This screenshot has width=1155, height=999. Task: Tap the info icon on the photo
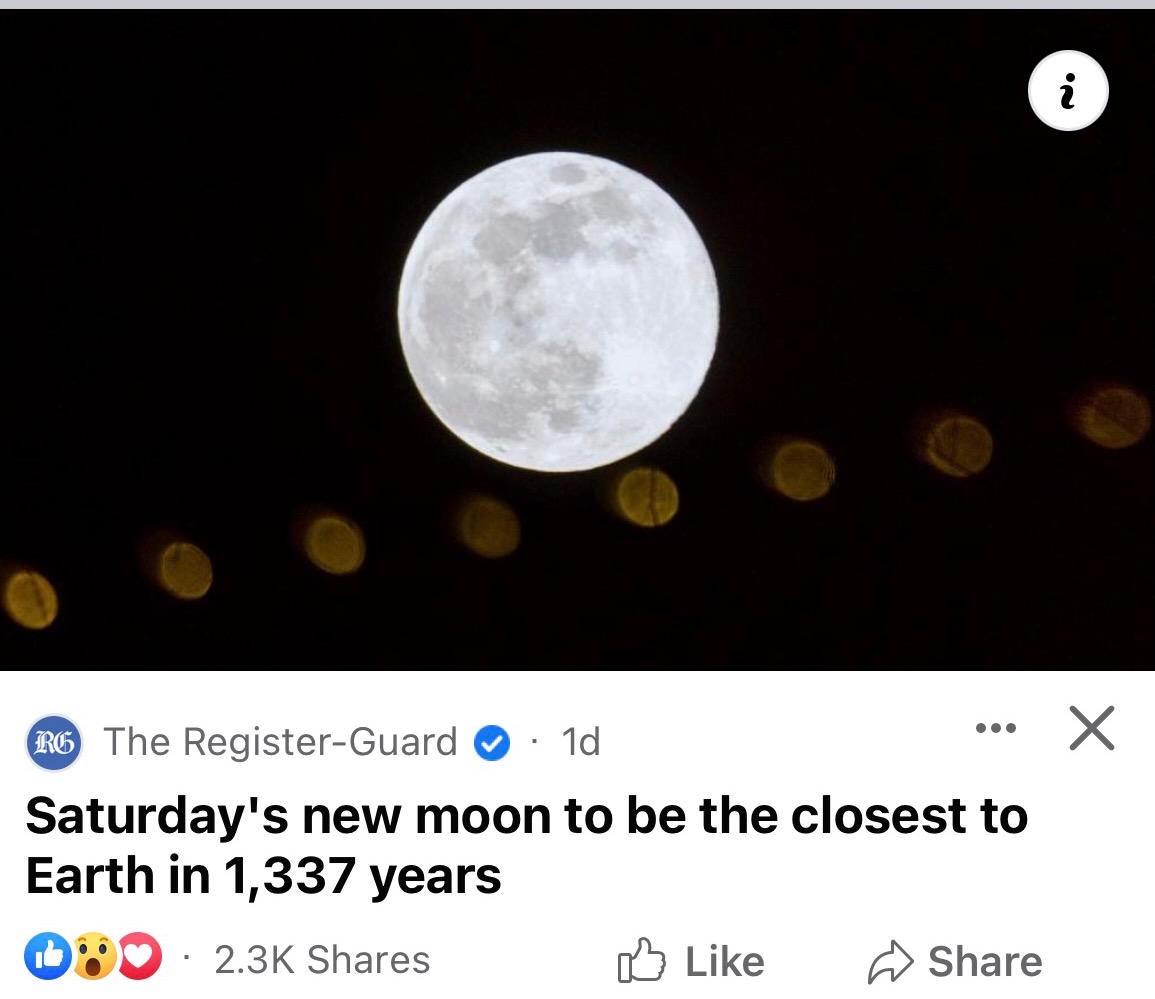pyautogui.click(x=1068, y=91)
